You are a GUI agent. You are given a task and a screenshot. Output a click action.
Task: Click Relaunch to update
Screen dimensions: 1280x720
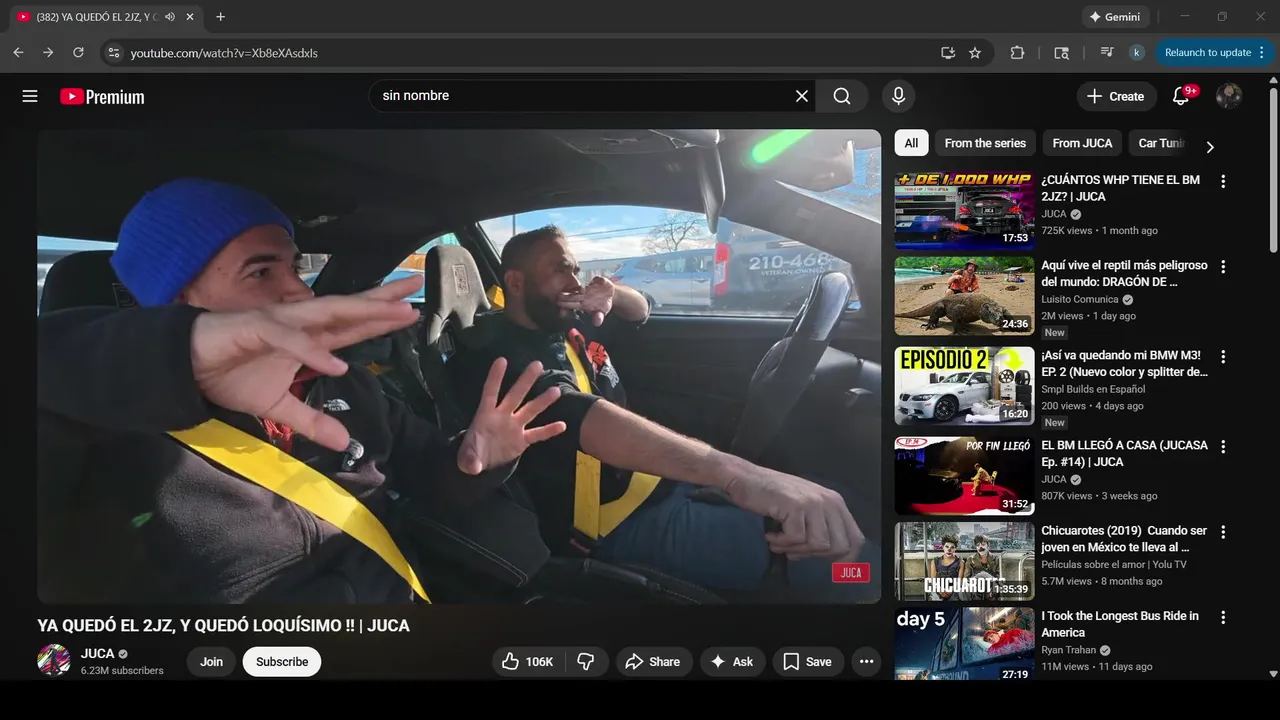(1208, 53)
